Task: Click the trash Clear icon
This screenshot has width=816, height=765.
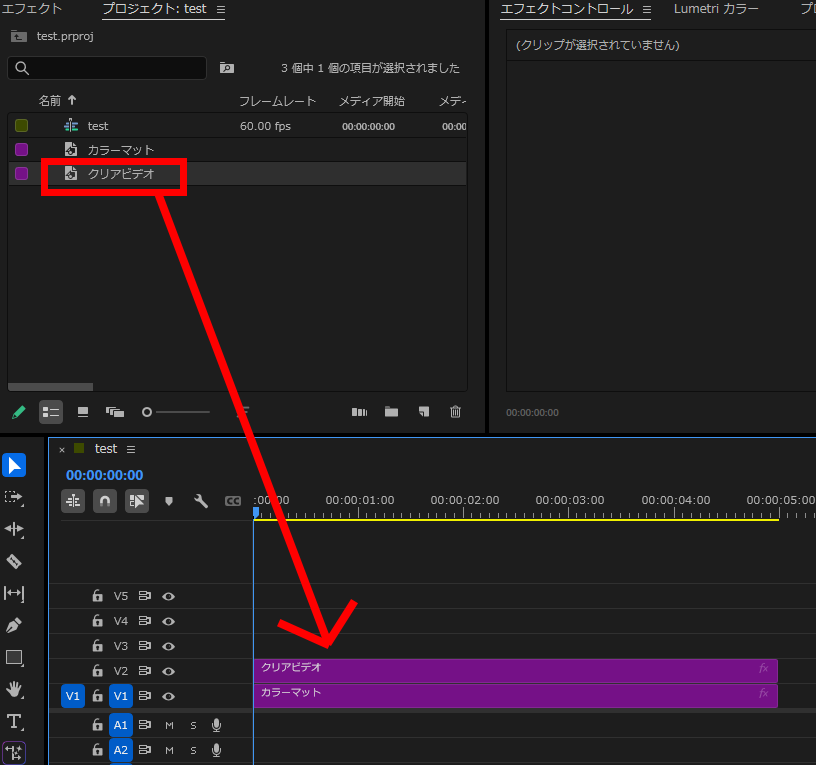Action: coord(455,412)
